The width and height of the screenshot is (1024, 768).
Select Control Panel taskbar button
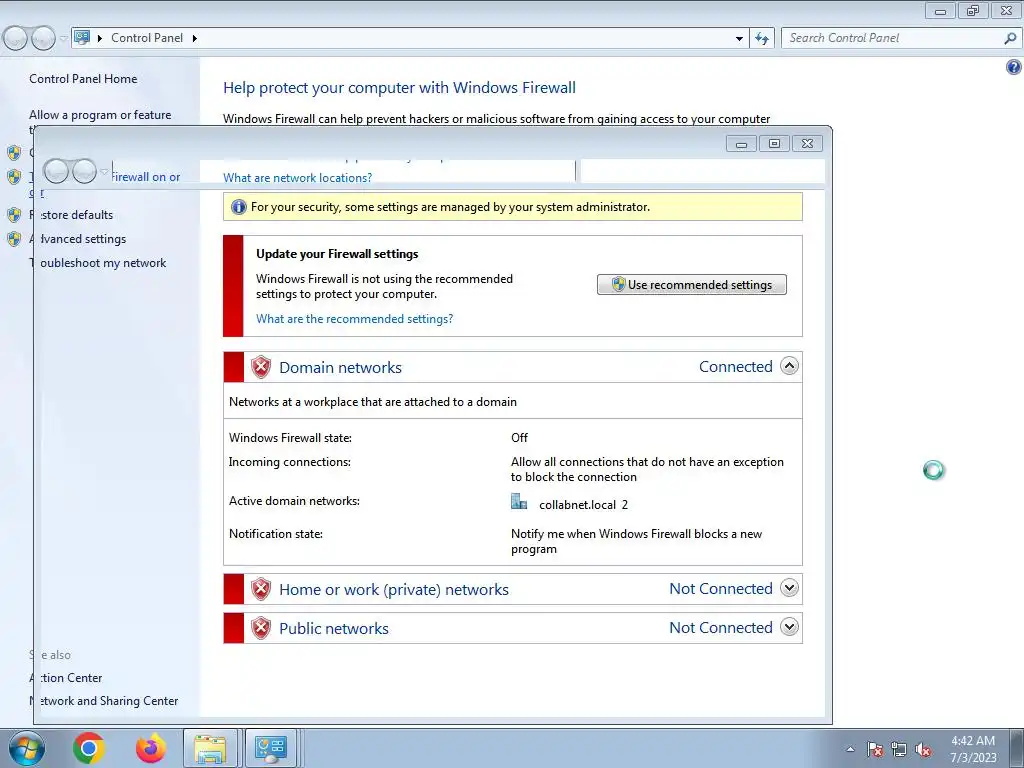(271, 748)
